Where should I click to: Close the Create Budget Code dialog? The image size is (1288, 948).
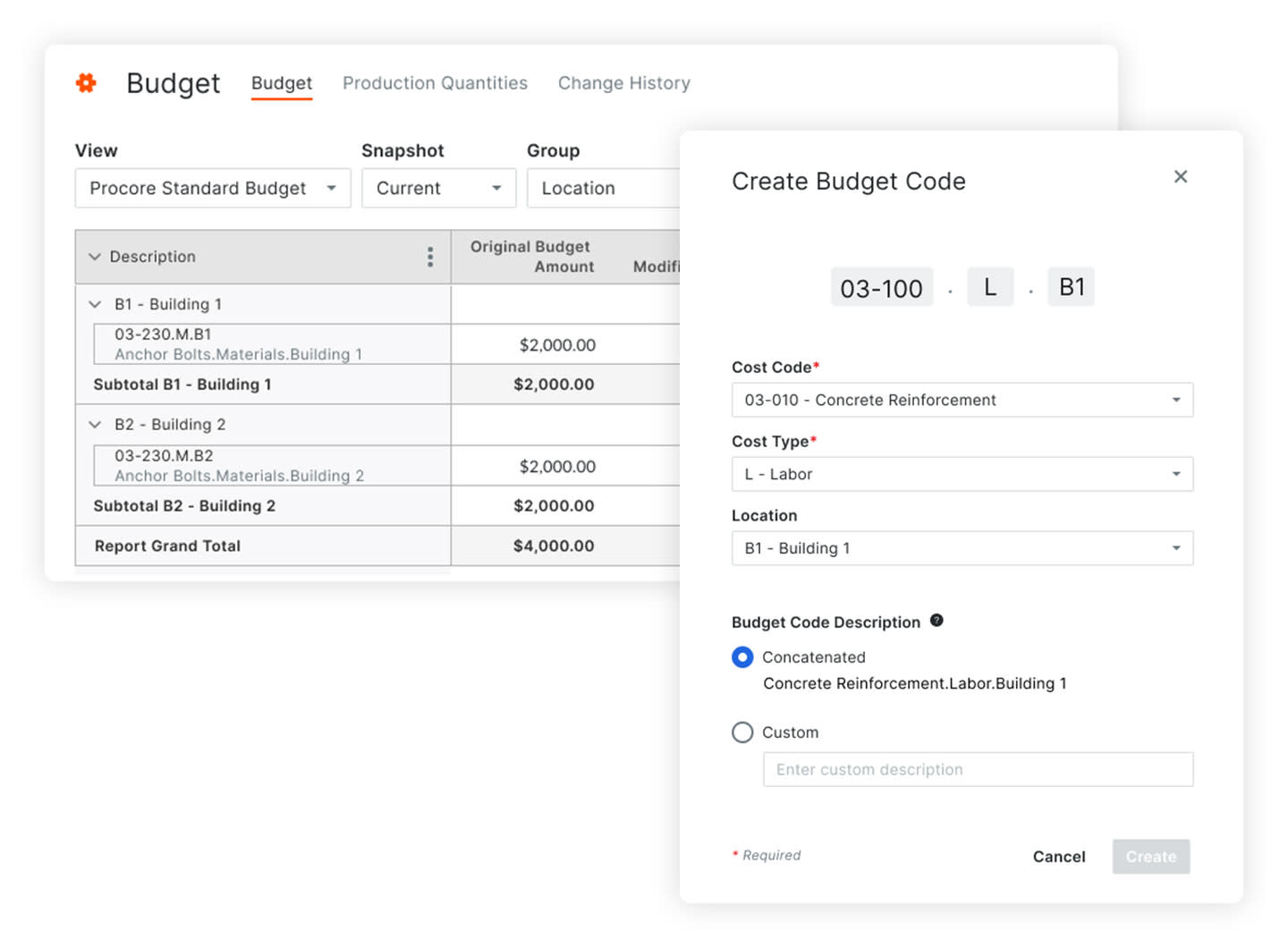pyautogui.click(x=1181, y=177)
